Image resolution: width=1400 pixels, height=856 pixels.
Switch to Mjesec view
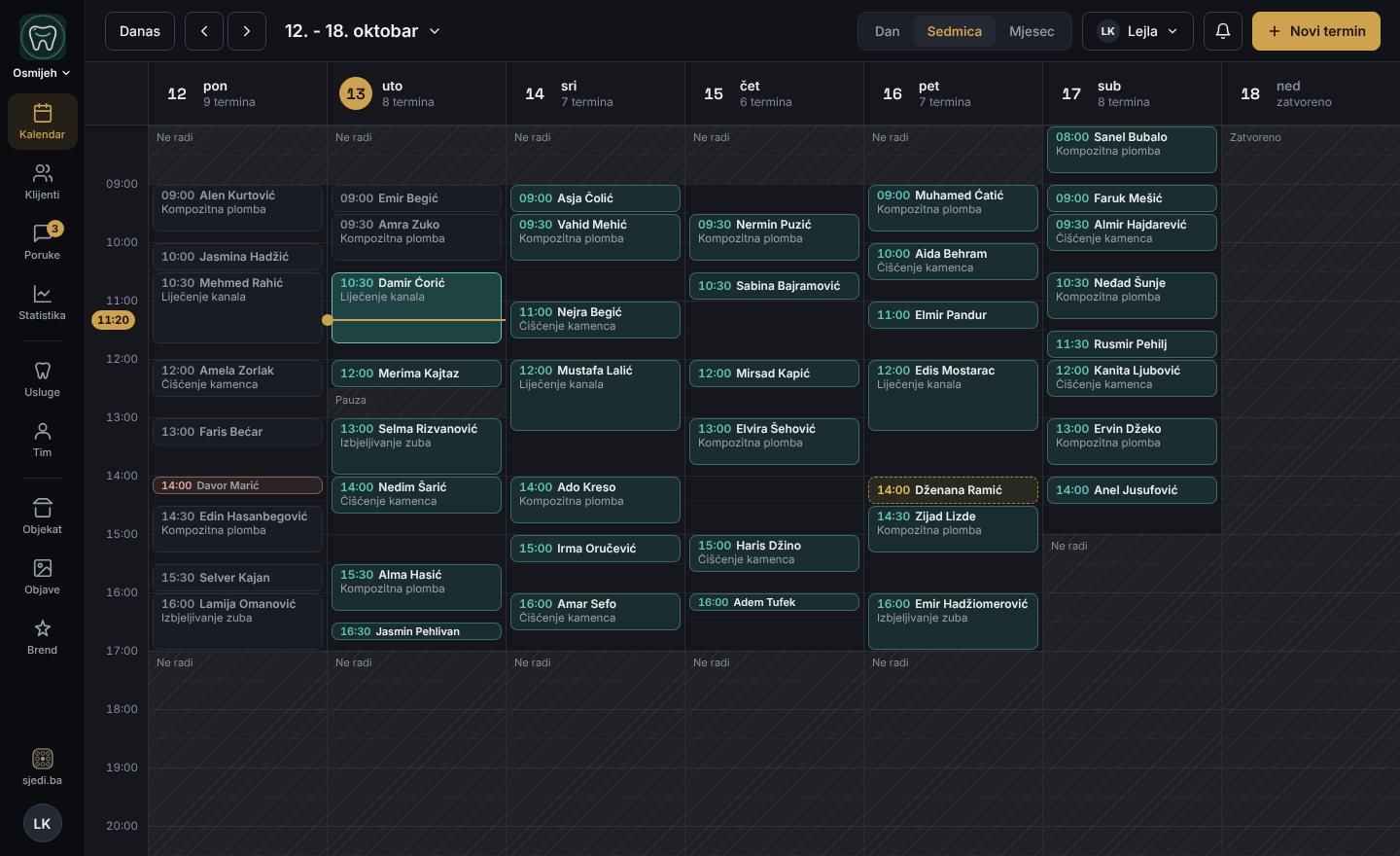click(1032, 31)
